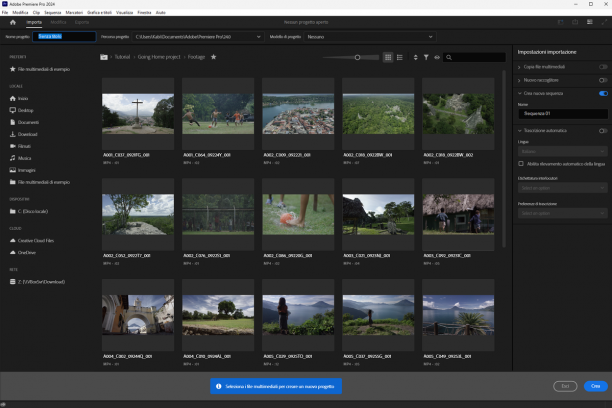Expand Nuovo raccoglitore section chevron
612x408 pixels.
519,80
